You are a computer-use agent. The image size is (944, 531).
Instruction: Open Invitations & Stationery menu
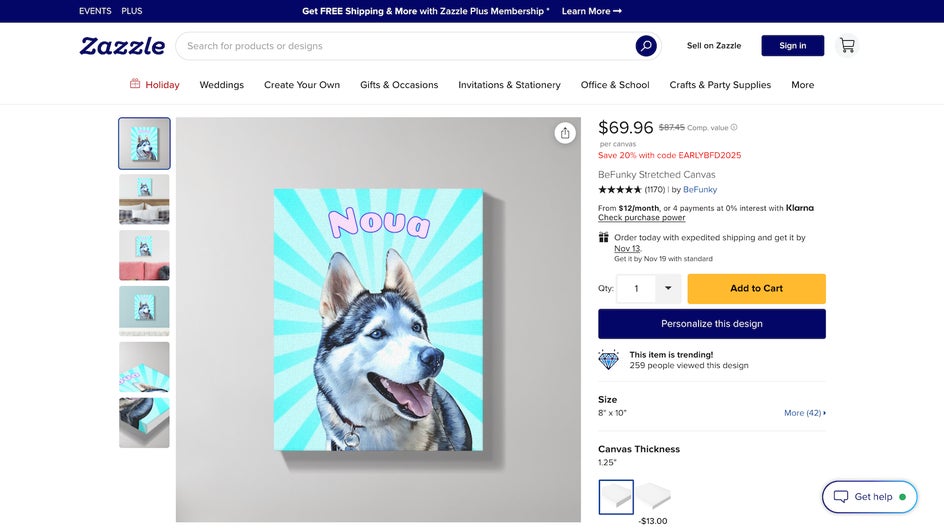tap(509, 85)
